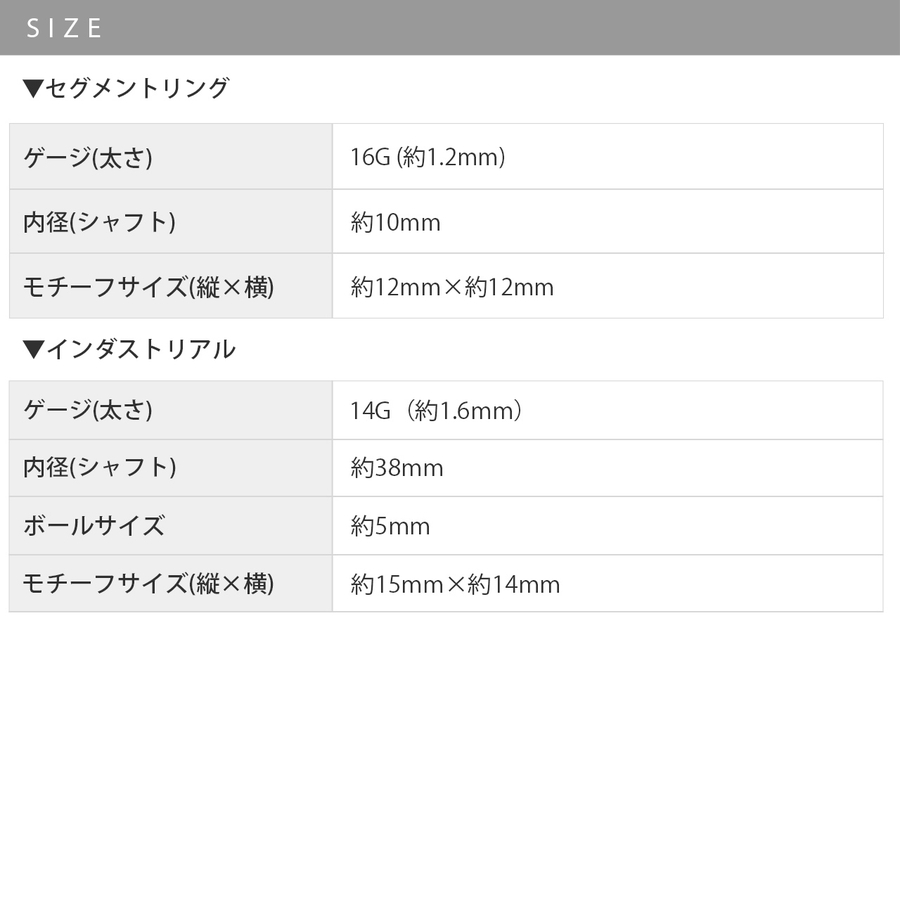Click ゲージ(太さ) label in industrial table
Viewport: 900px width, 900px height.
pyautogui.click(x=88, y=410)
